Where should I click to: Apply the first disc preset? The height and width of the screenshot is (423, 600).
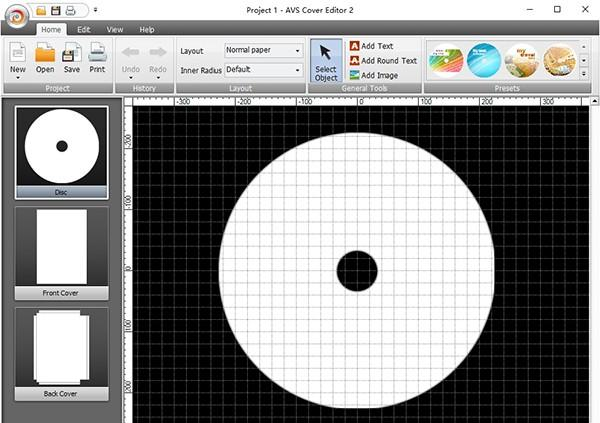click(x=445, y=61)
